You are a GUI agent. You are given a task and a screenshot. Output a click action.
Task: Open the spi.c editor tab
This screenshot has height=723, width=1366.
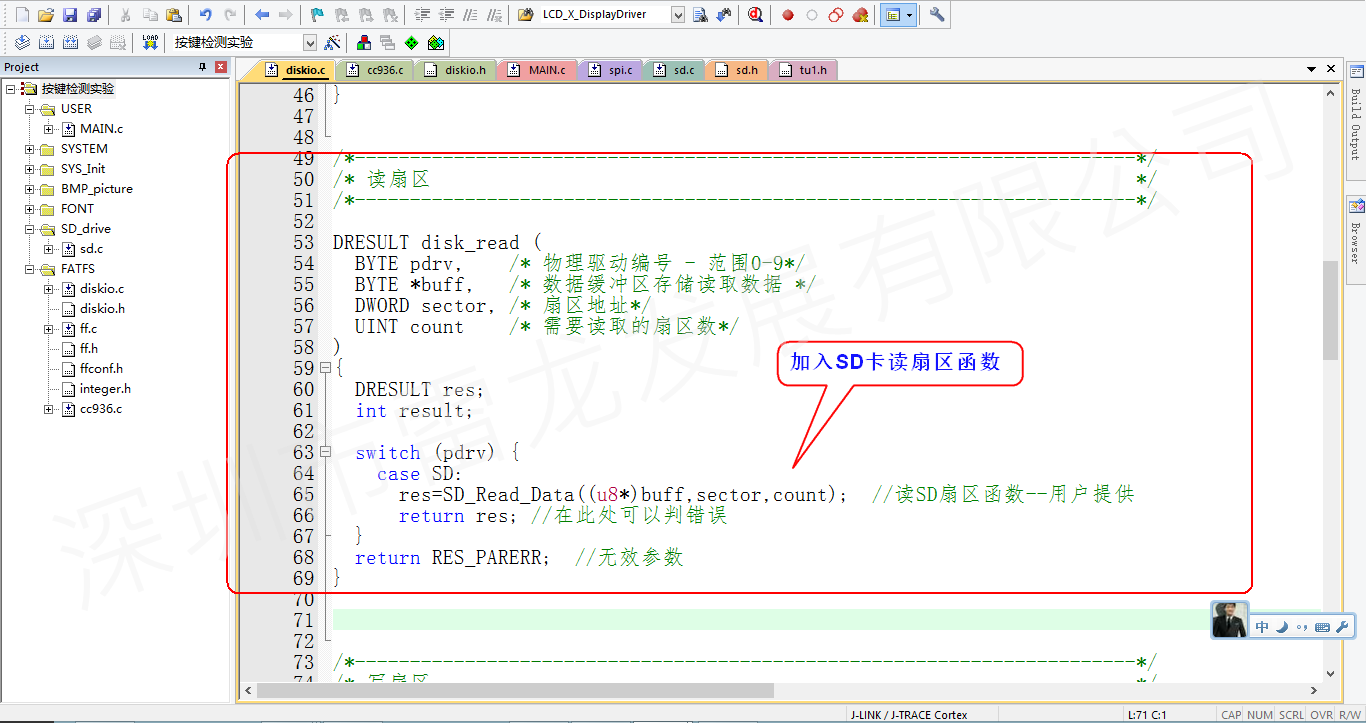tap(611, 70)
